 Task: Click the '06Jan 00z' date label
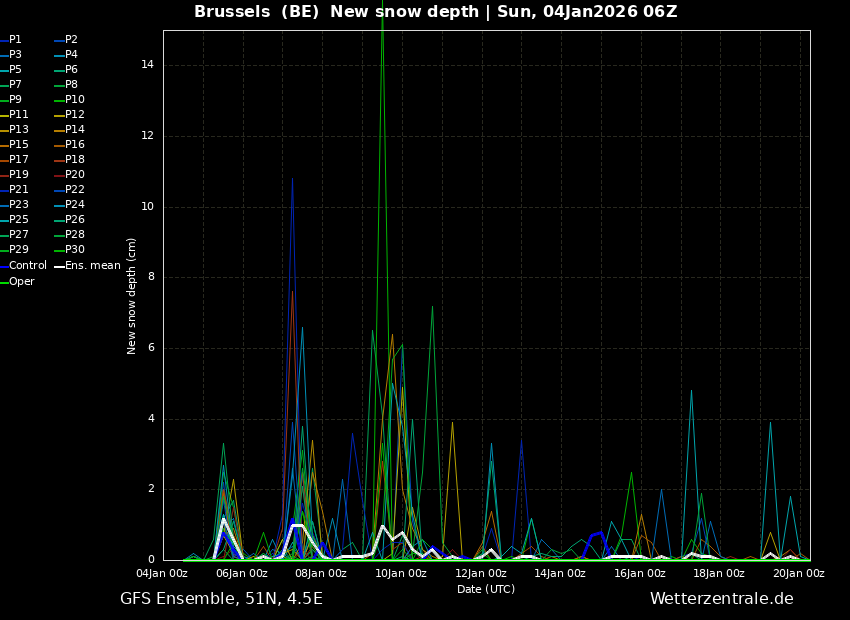[x=241, y=574]
